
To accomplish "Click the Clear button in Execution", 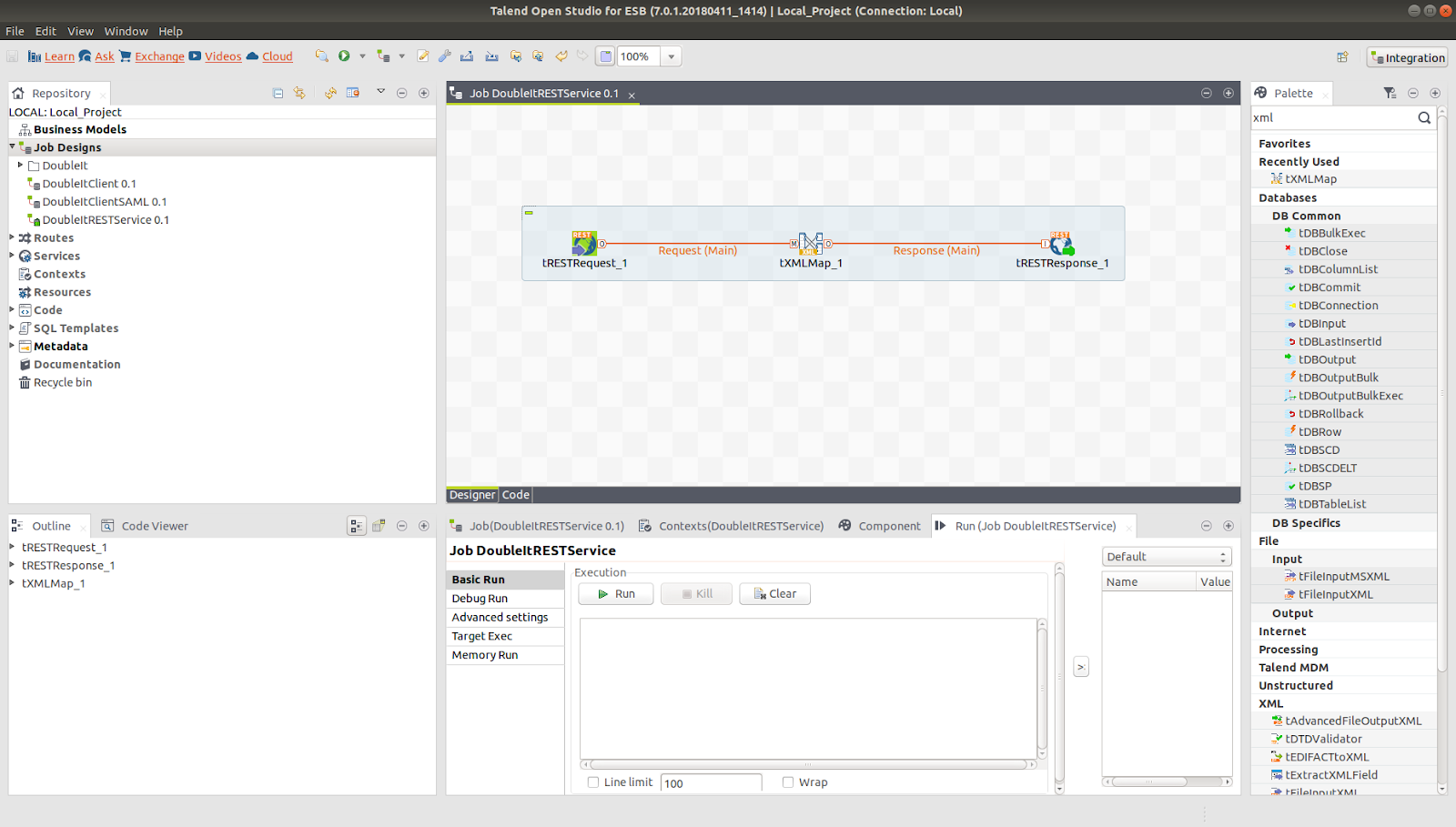I will [x=775, y=594].
